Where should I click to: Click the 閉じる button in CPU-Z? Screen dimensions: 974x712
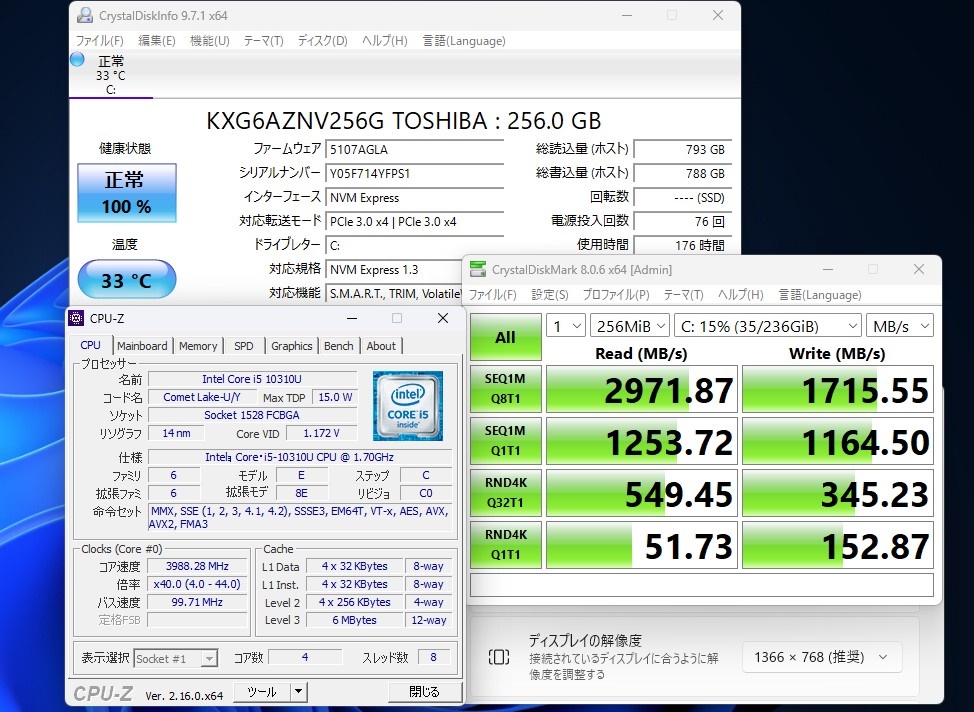click(x=425, y=691)
